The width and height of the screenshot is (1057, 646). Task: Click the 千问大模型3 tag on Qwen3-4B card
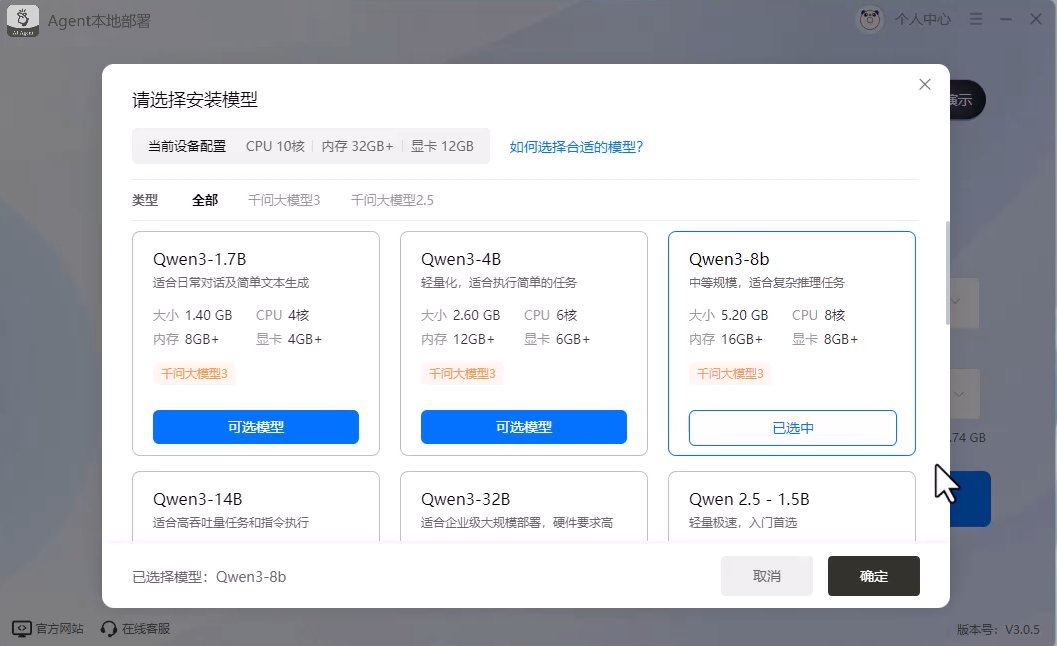(462, 374)
